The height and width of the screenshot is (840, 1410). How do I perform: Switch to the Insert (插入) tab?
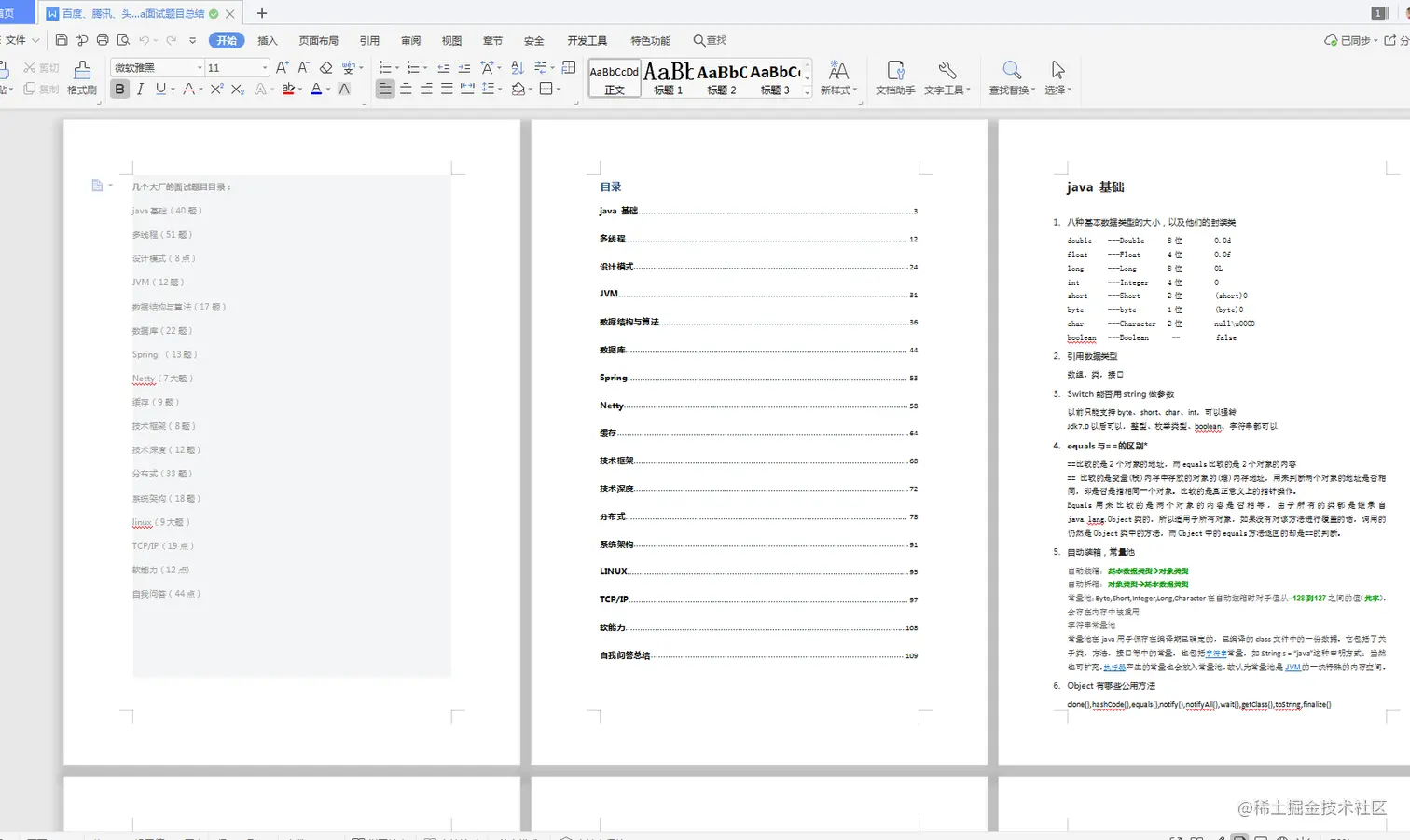click(x=268, y=40)
